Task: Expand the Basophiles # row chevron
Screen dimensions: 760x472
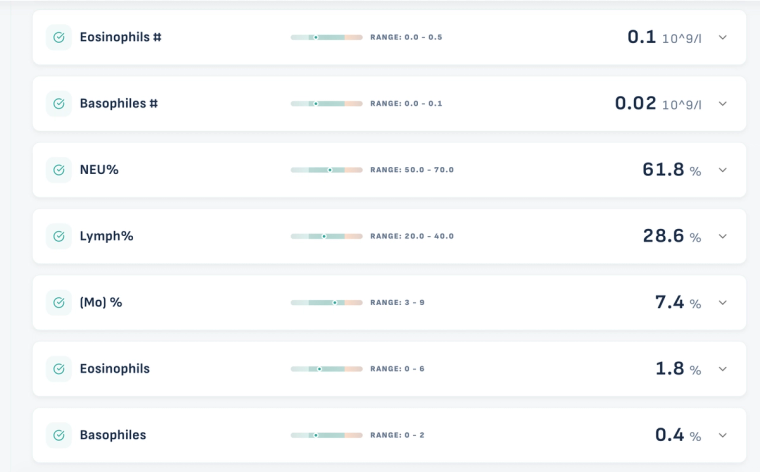Action: coord(722,104)
